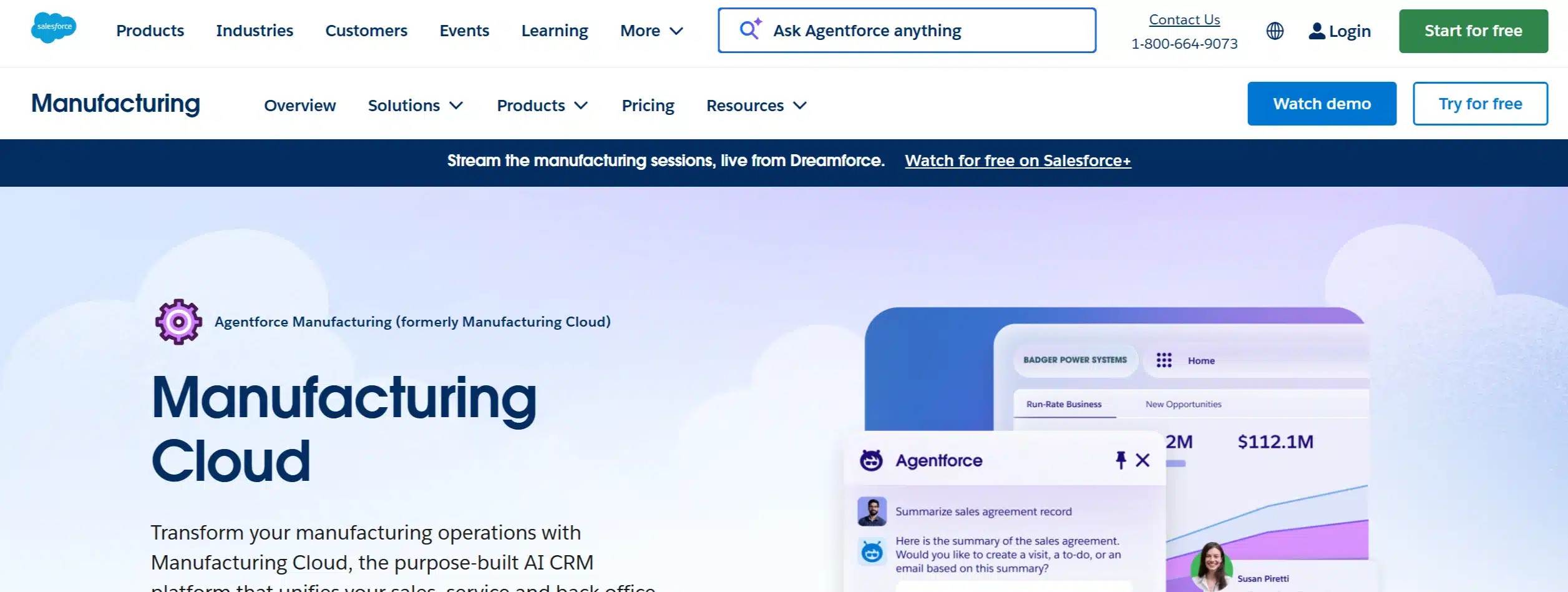
Task: Click the app launcher dots grid icon
Action: 1164,360
